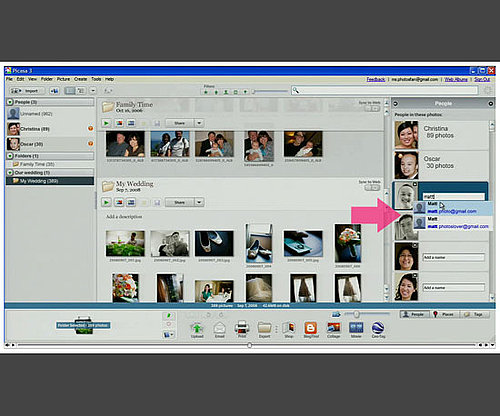Click the red clear-tray icon
The height and width of the screenshot is (416, 500).
pyautogui.click(x=169, y=324)
